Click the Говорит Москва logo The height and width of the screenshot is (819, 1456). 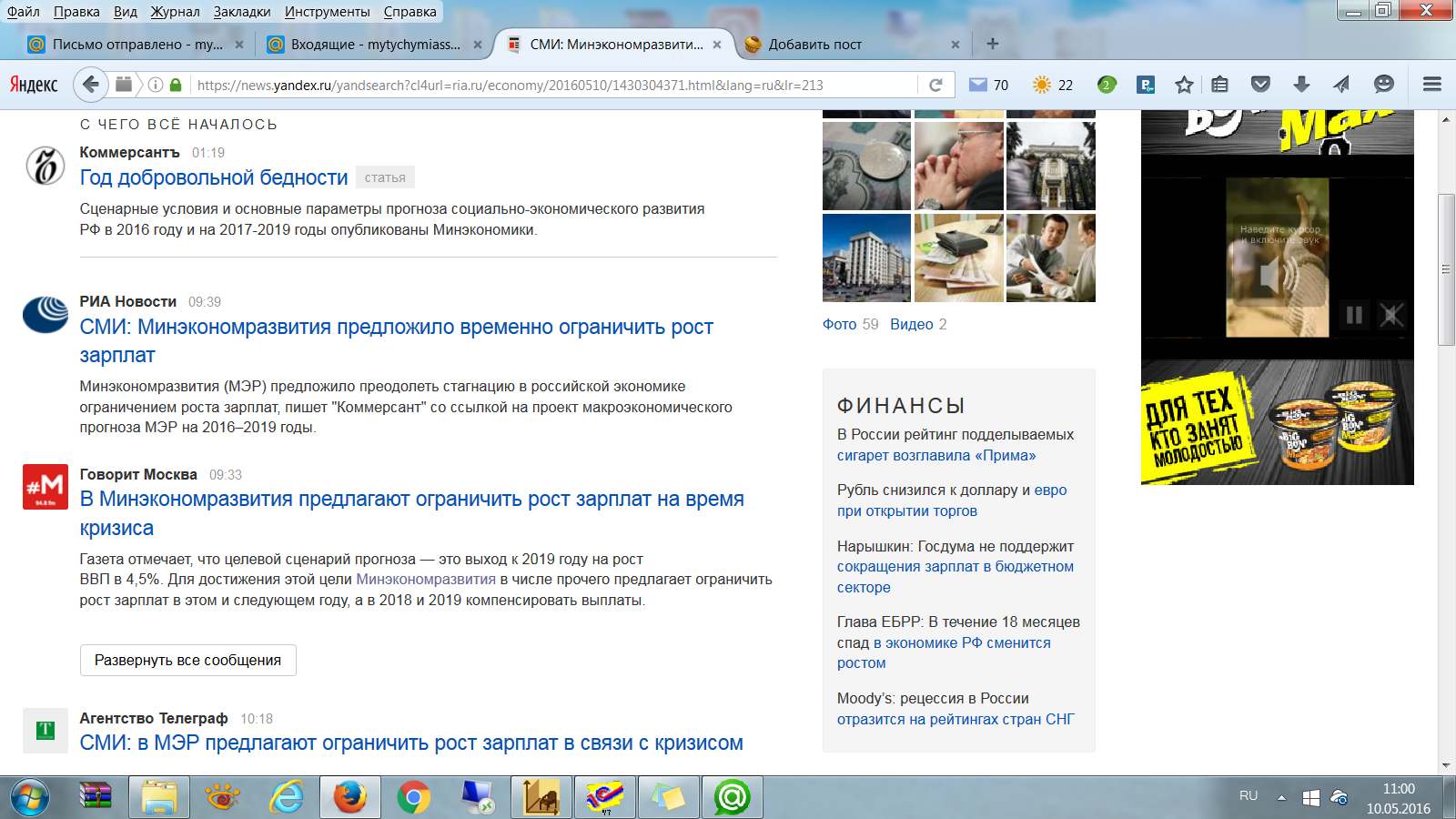45,487
